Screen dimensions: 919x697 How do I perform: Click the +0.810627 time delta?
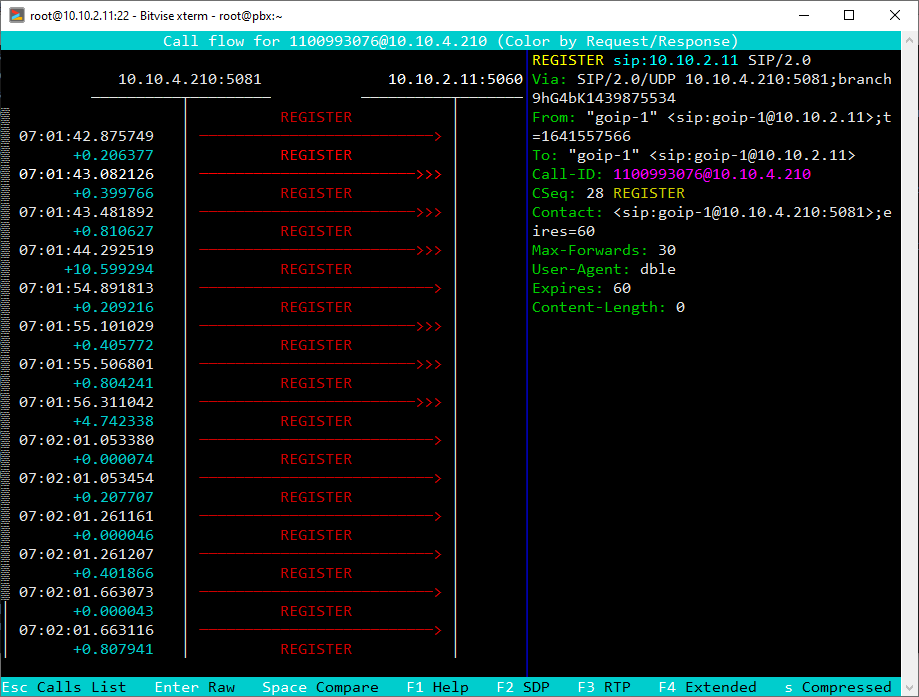(113, 231)
